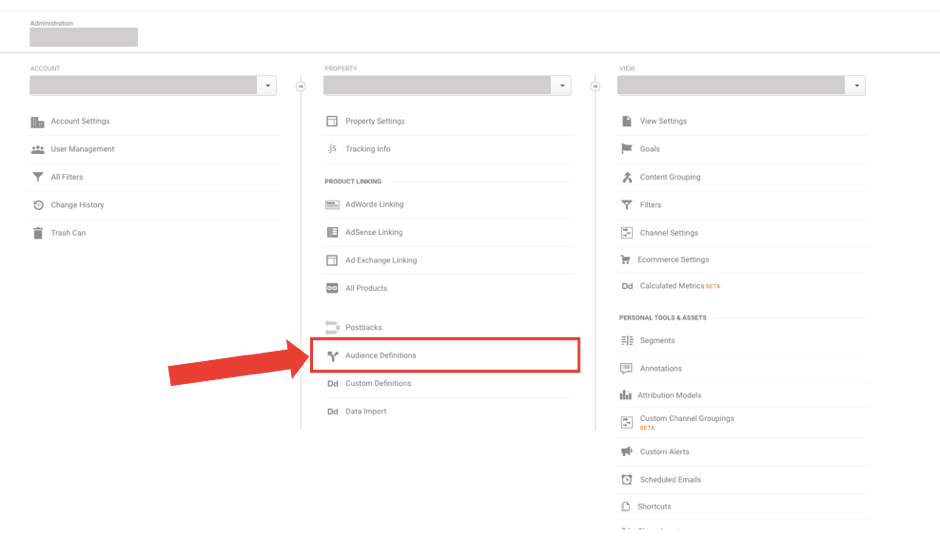This screenshot has height=538, width=940.
Task: Select Segments under Personal Tools
Action: click(657, 341)
